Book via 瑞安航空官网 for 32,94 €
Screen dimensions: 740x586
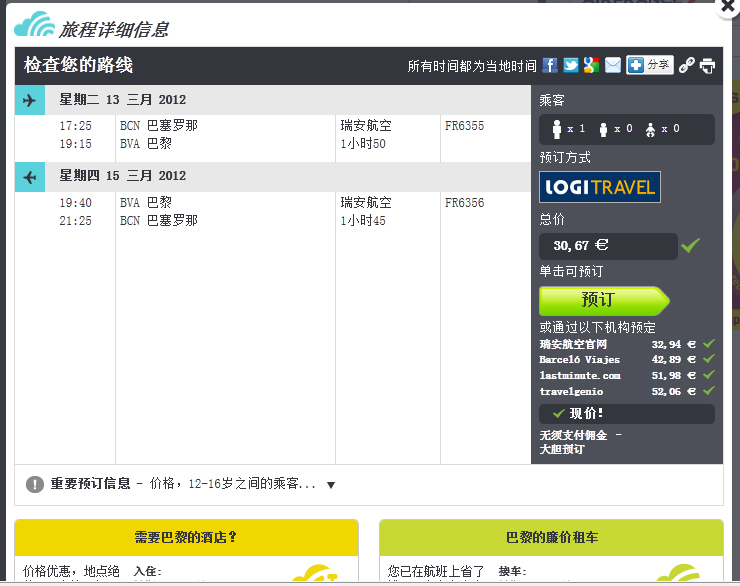(x=627, y=344)
